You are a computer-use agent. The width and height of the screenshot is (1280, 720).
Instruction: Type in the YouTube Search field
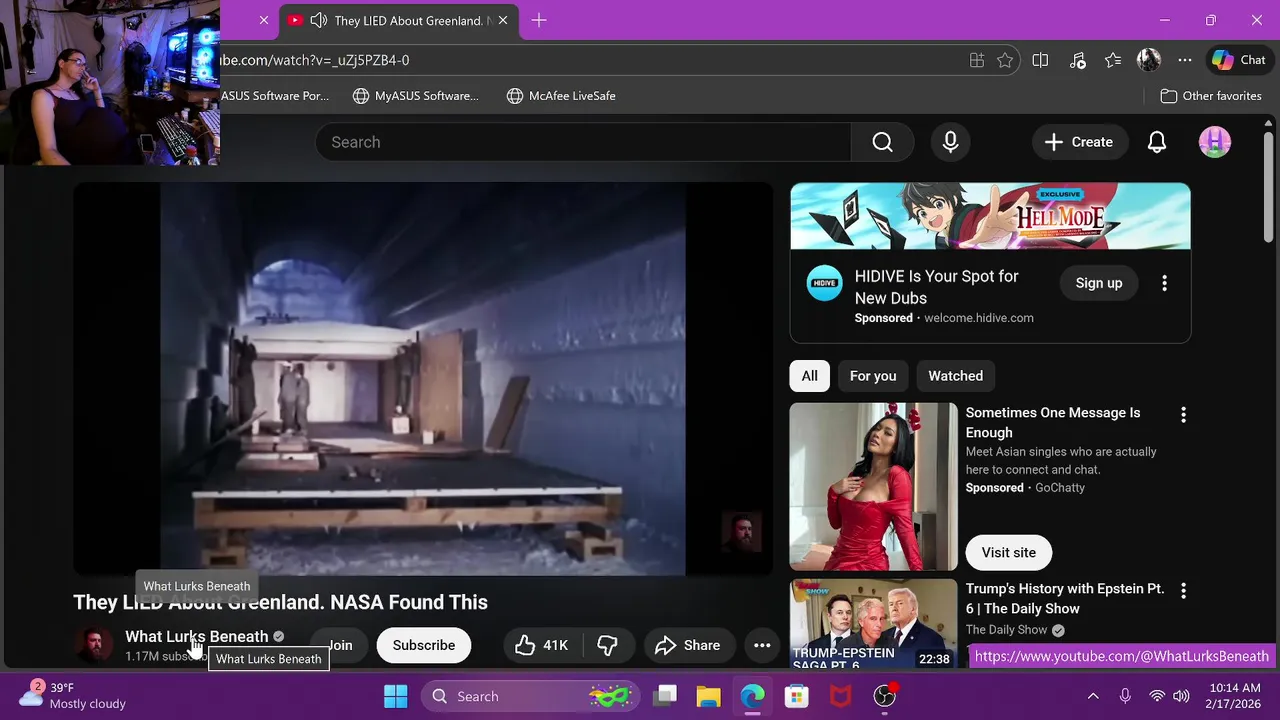[583, 142]
